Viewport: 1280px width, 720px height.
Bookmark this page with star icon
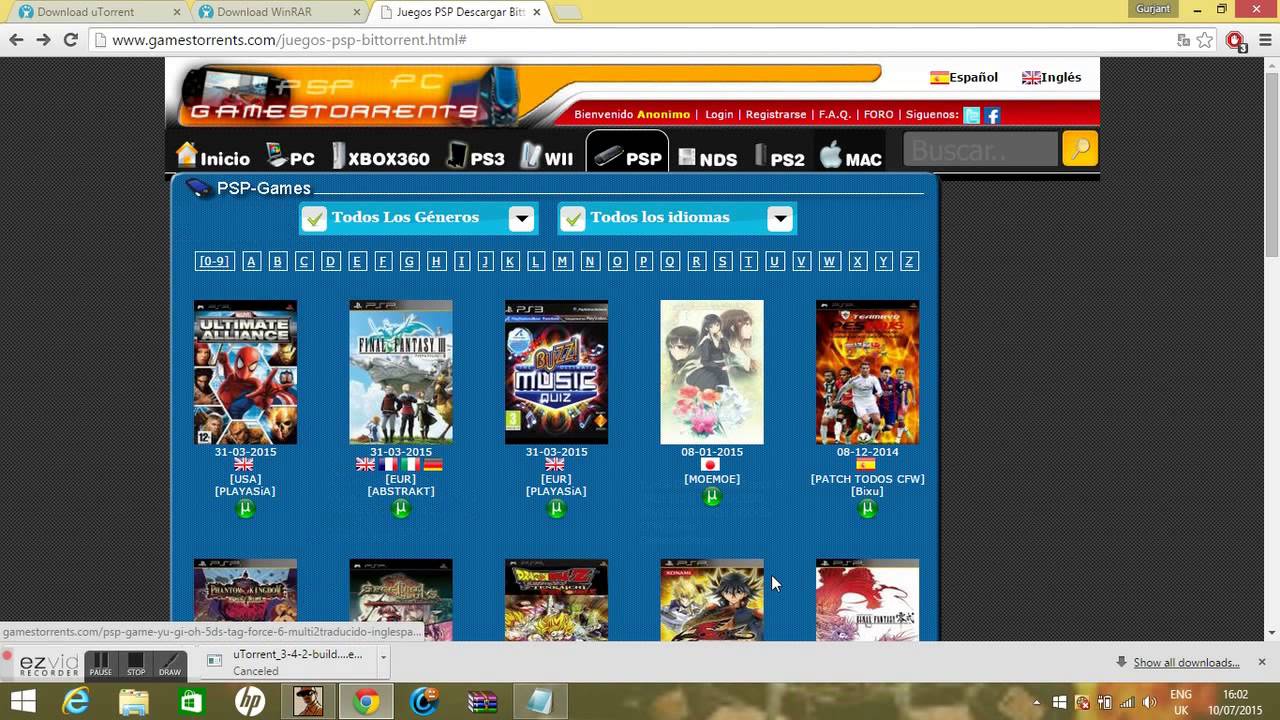pyautogui.click(x=1205, y=40)
